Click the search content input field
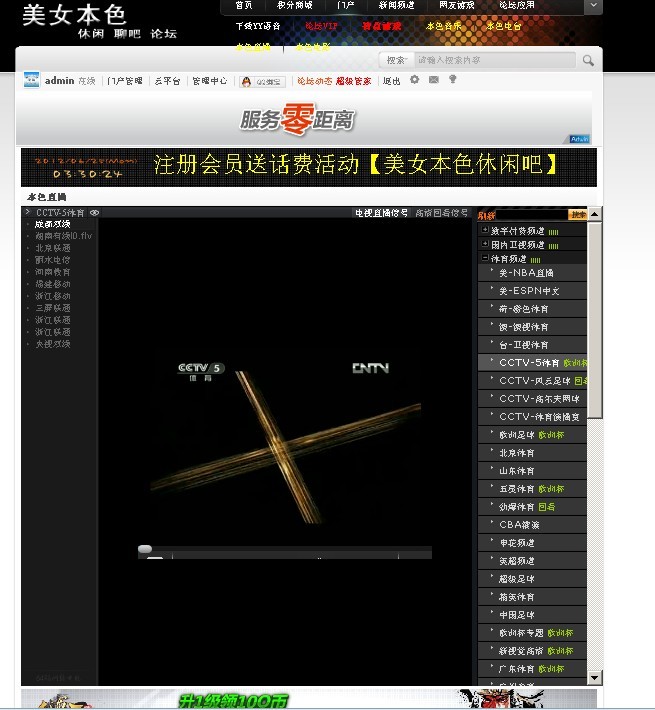This screenshot has height=710, width=655. click(495, 60)
